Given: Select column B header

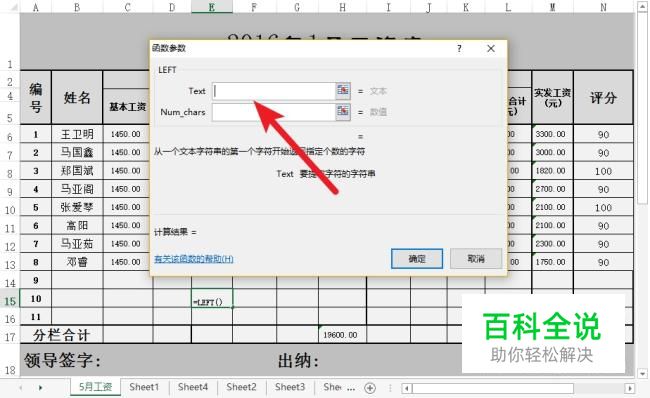Looking at the screenshot, I should click(x=77, y=7).
